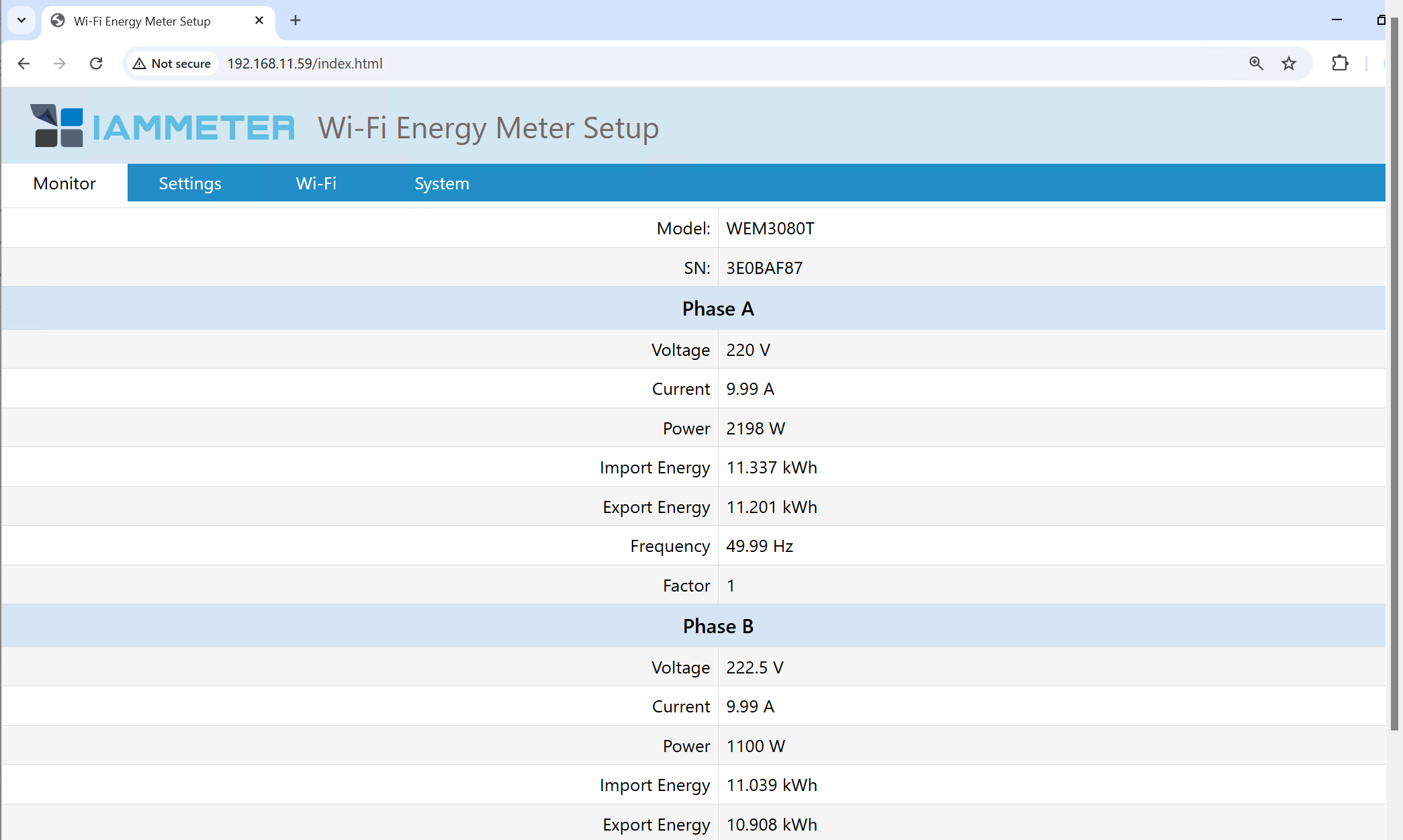The image size is (1403, 840).
Task: Open the zoom magnifier icon in address bar
Action: point(1256,63)
